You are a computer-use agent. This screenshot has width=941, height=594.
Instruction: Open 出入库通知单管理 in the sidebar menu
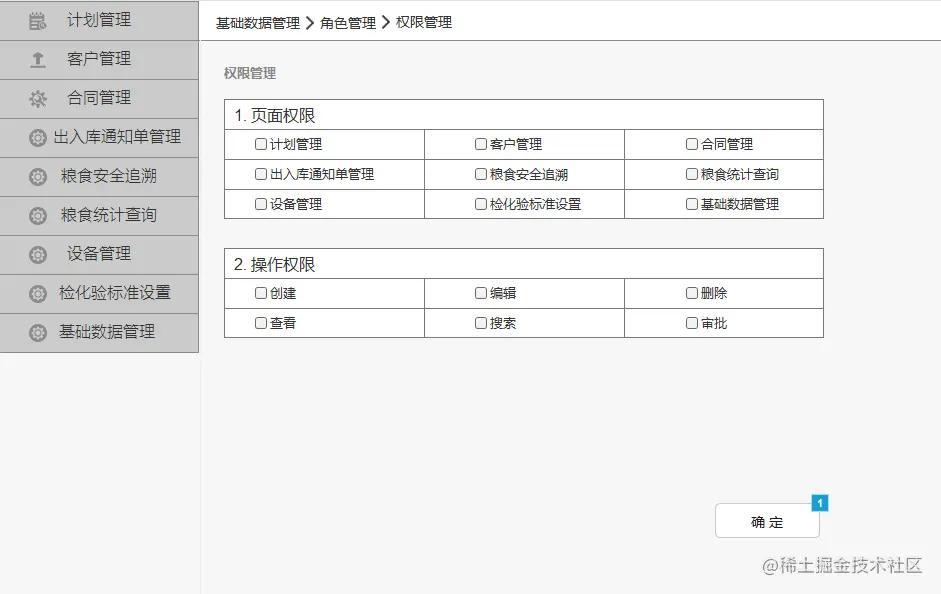pos(99,137)
